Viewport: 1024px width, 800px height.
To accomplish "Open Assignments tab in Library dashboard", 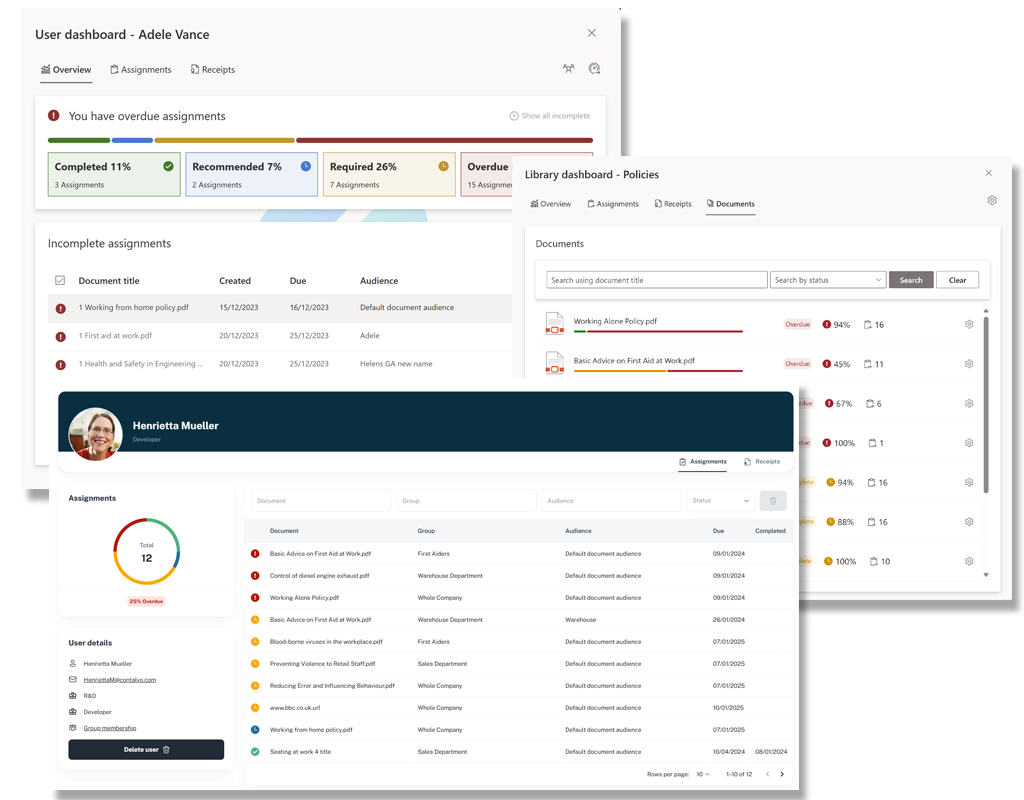I will click(x=611, y=204).
